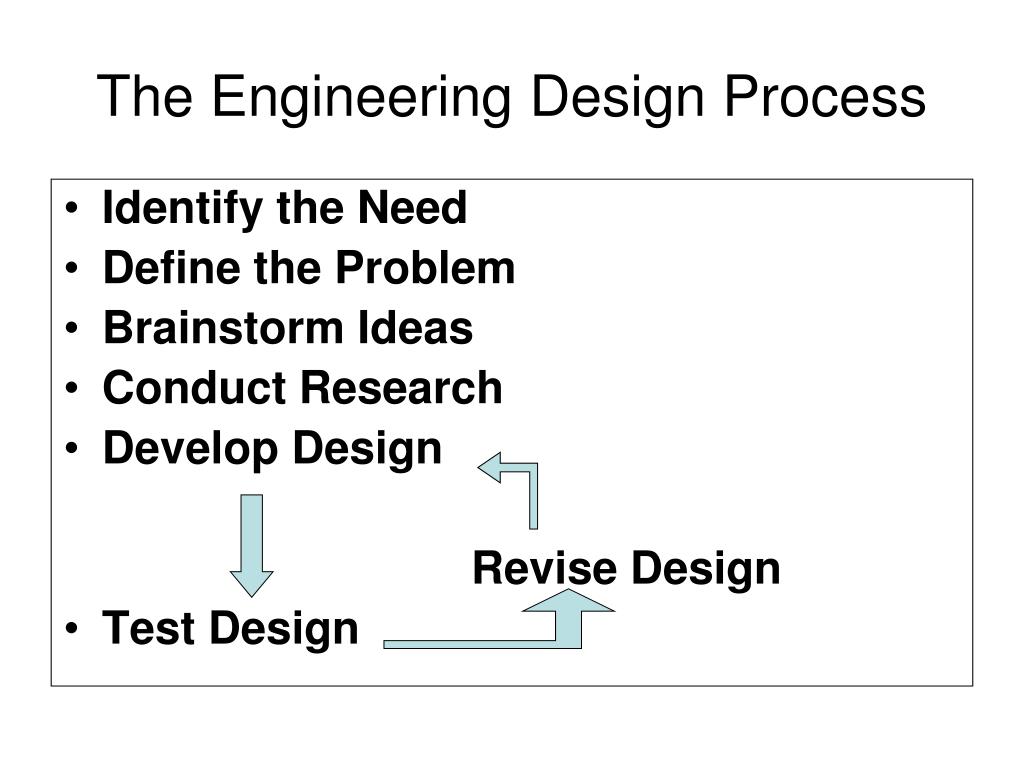The image size is (1024, 768).
Task: Click the Brainstorm Ideas bullet text
Action: tap(288, 327)
